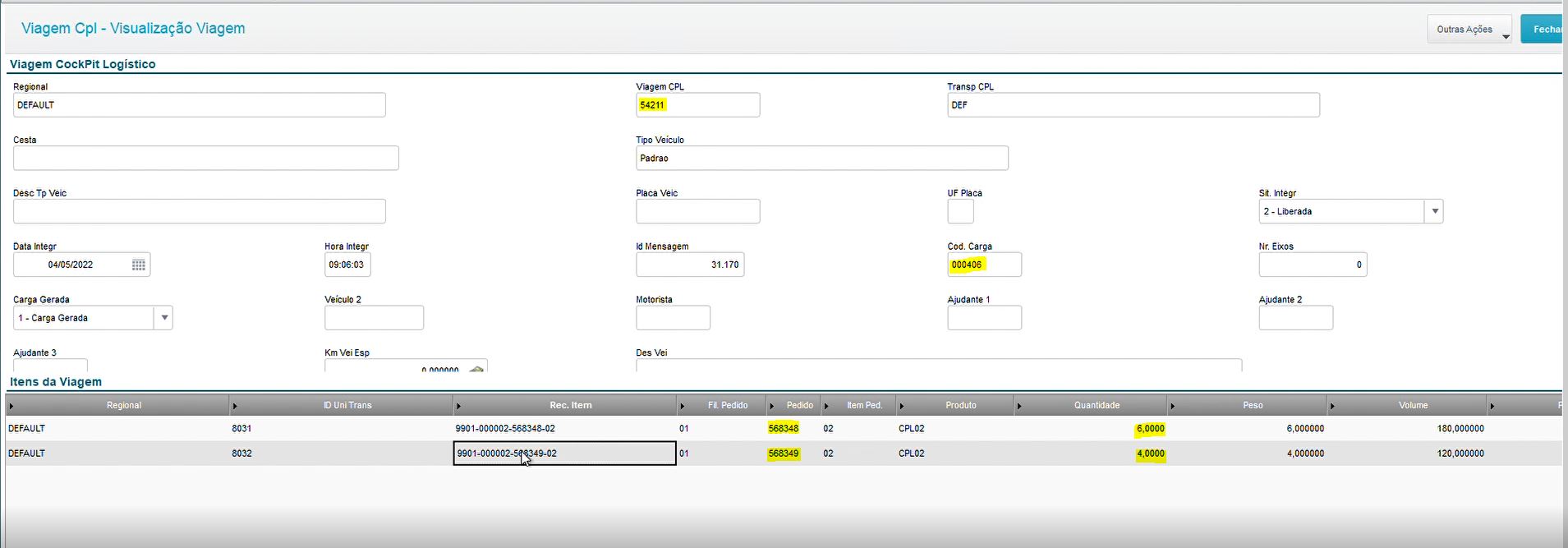This screenshot has width=1568, height=548.
Task: Click the empty Cesta input field
Action: [x=205, y=158]
